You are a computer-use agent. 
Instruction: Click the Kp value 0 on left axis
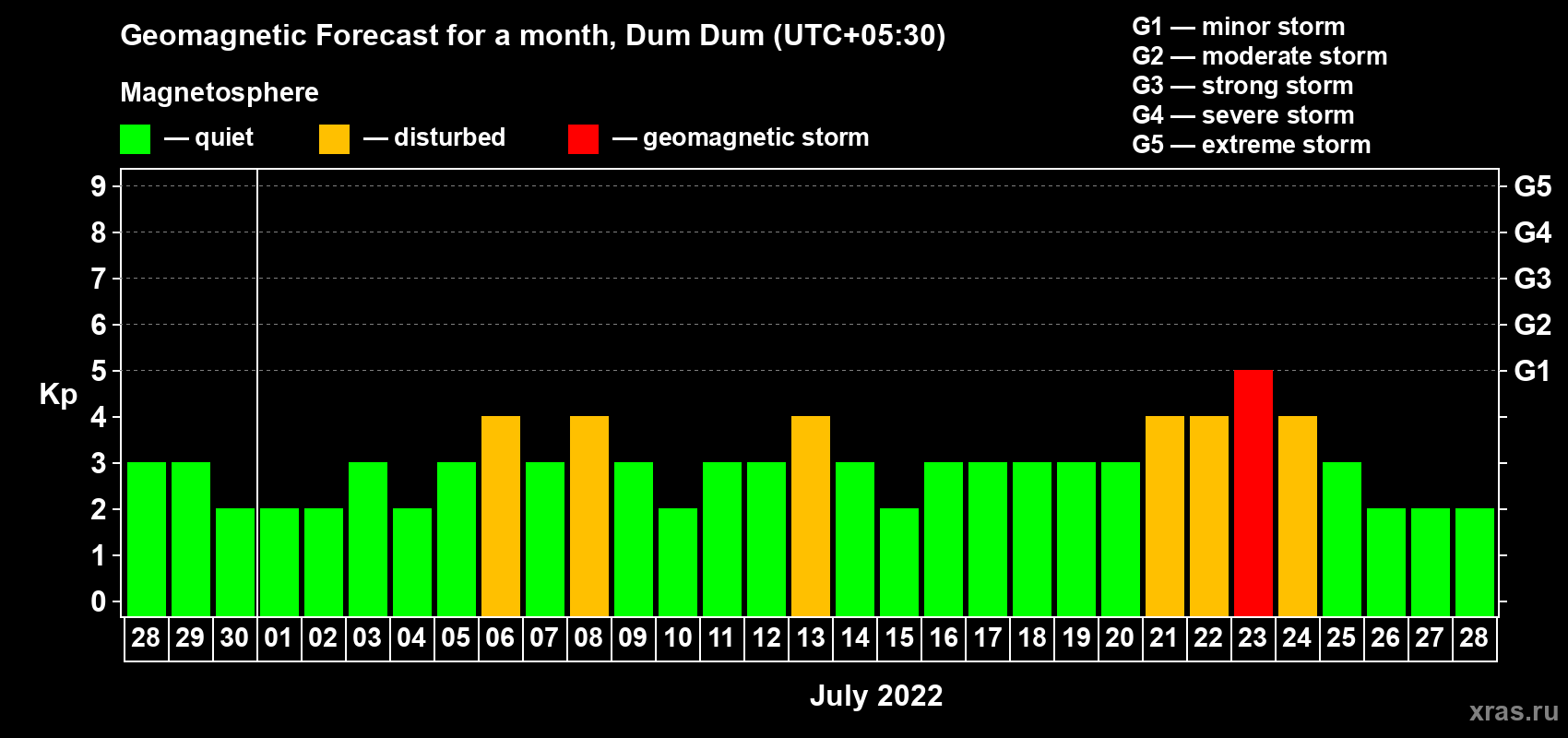pos(99,601)
